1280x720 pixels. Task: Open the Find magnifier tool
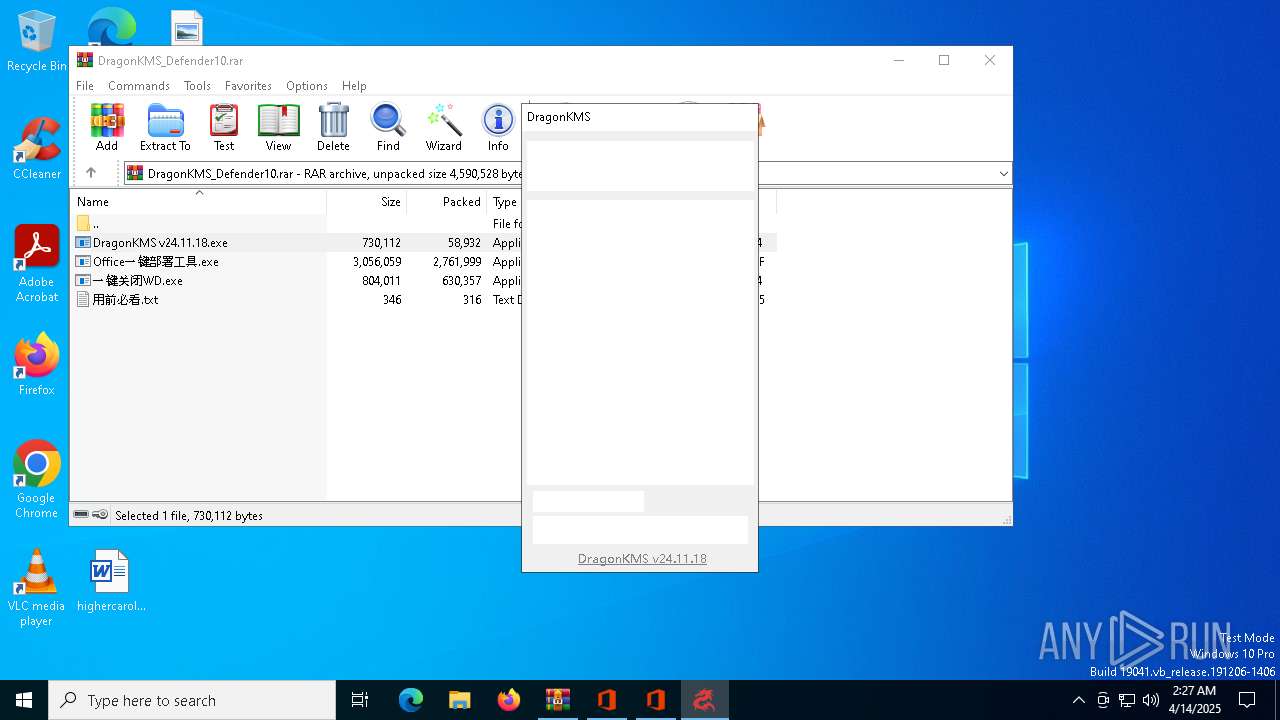coord(388,127)
